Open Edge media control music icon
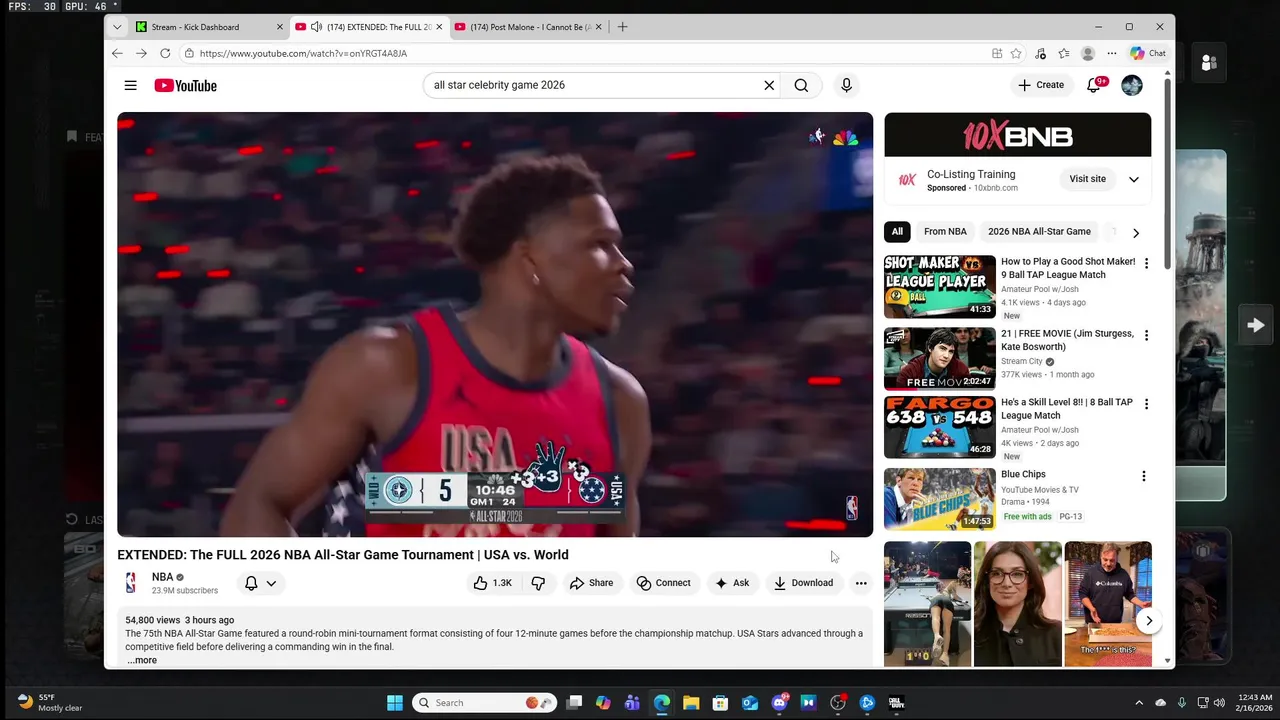 point(1040,53)
